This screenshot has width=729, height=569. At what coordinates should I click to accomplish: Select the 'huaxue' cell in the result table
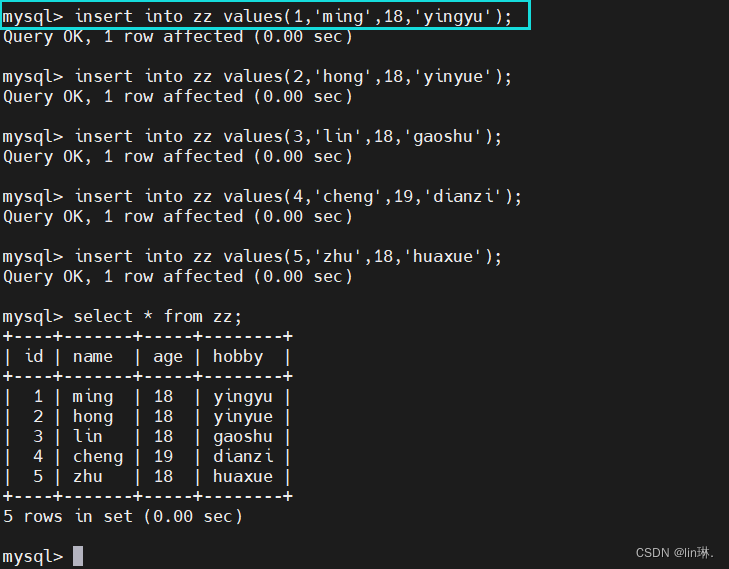tap(242, 476)
